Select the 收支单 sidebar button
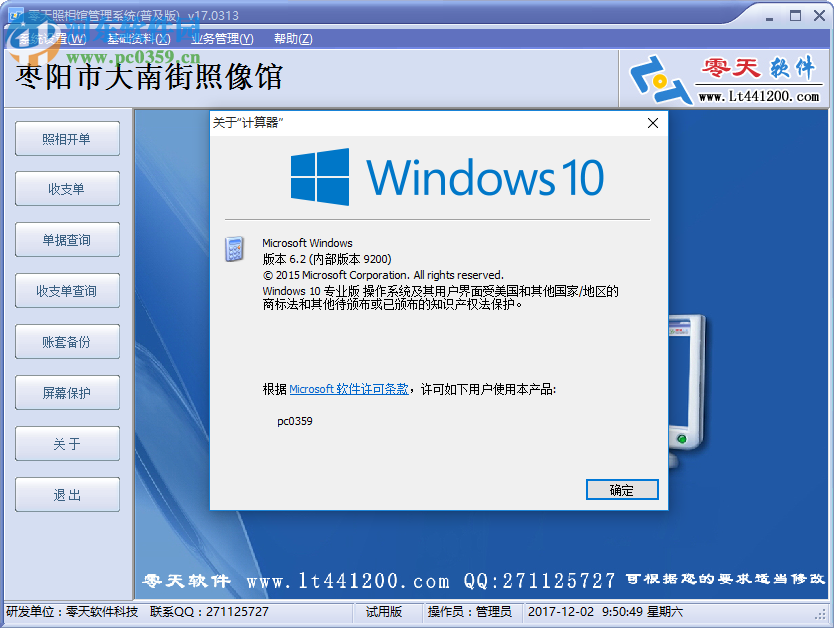834x628 pixels. pyautogui.click(x=67, y=188)
